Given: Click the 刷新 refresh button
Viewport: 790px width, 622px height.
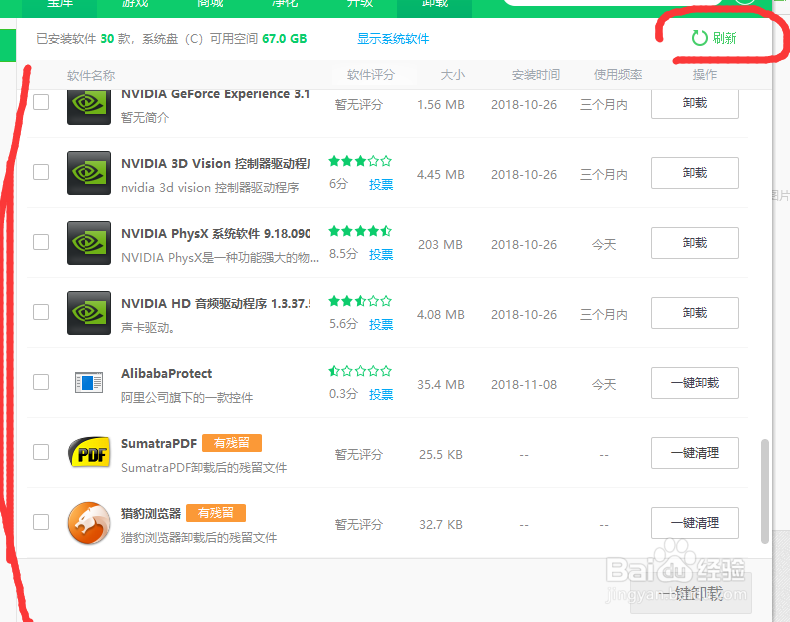Looking at the screenshot, I should (x=714, y=38).
